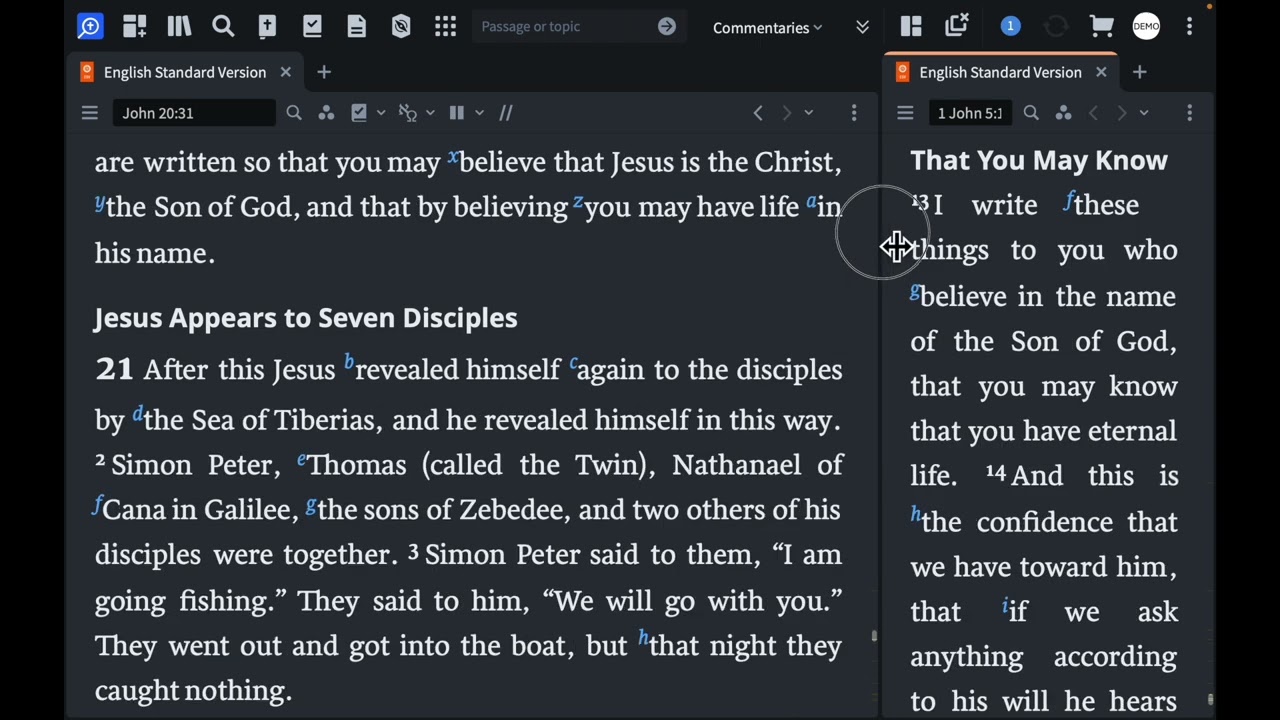Click the sync arrows icon
This screenshot has height=720, width=1280.
click(1056, 27)
